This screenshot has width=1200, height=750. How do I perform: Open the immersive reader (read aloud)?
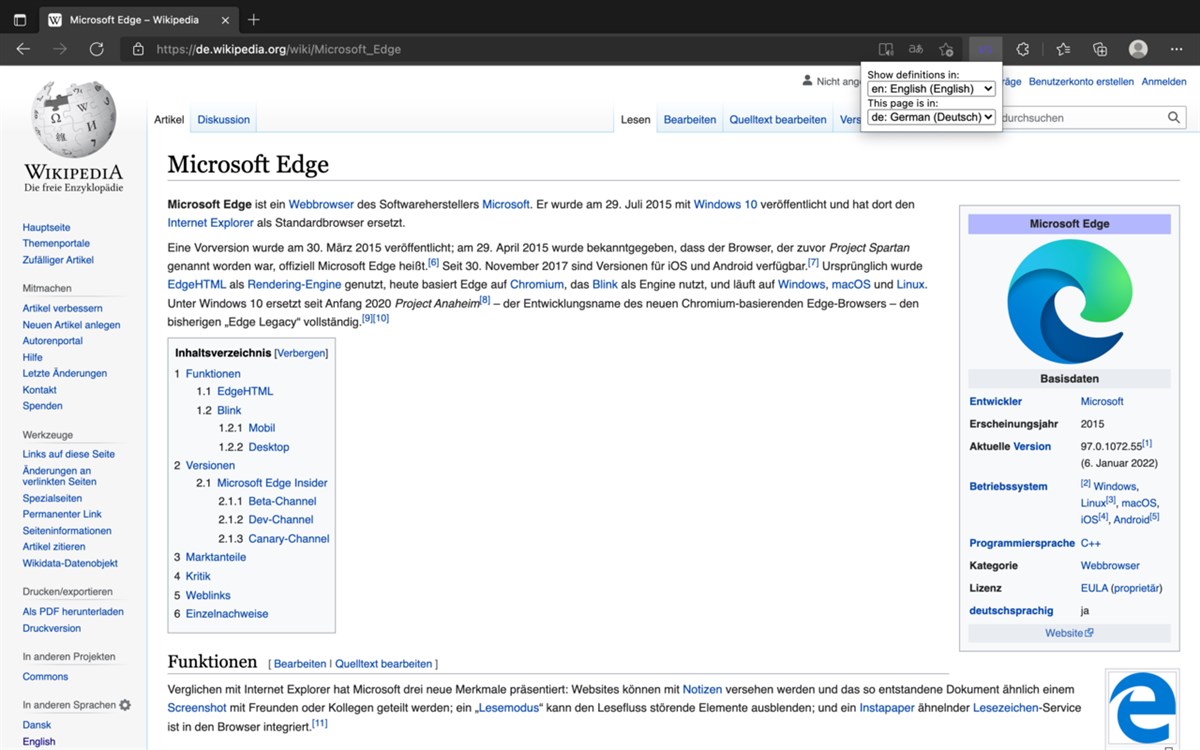pyautogui.click(x=886, y=49)
